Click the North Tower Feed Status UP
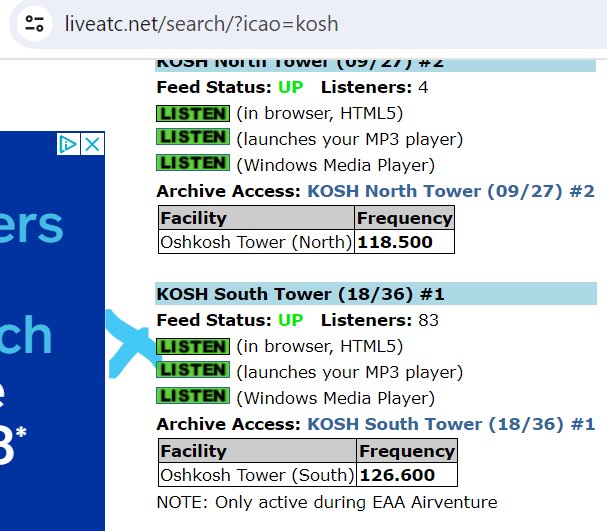The image size is (607, 531). (x=290, y=87)
